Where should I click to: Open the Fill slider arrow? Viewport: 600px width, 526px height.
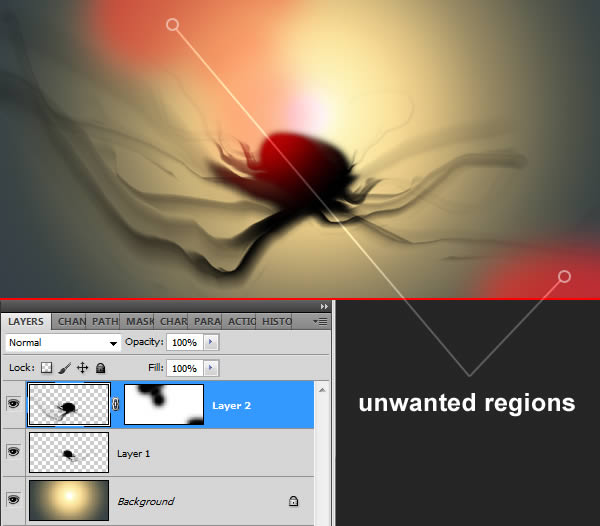click(210, 368)
